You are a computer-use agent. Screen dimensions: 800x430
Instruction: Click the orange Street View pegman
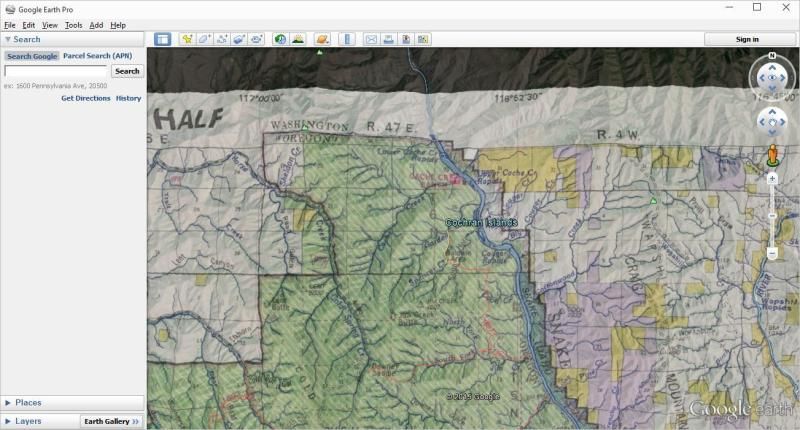[772, 156]
